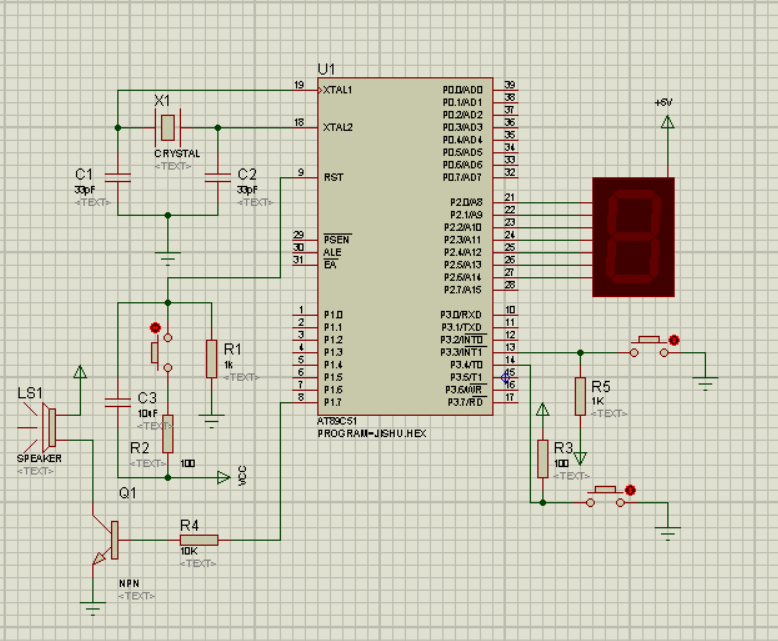Click the PROGRAM=JISHU.HEX property text

click(372, 434)
